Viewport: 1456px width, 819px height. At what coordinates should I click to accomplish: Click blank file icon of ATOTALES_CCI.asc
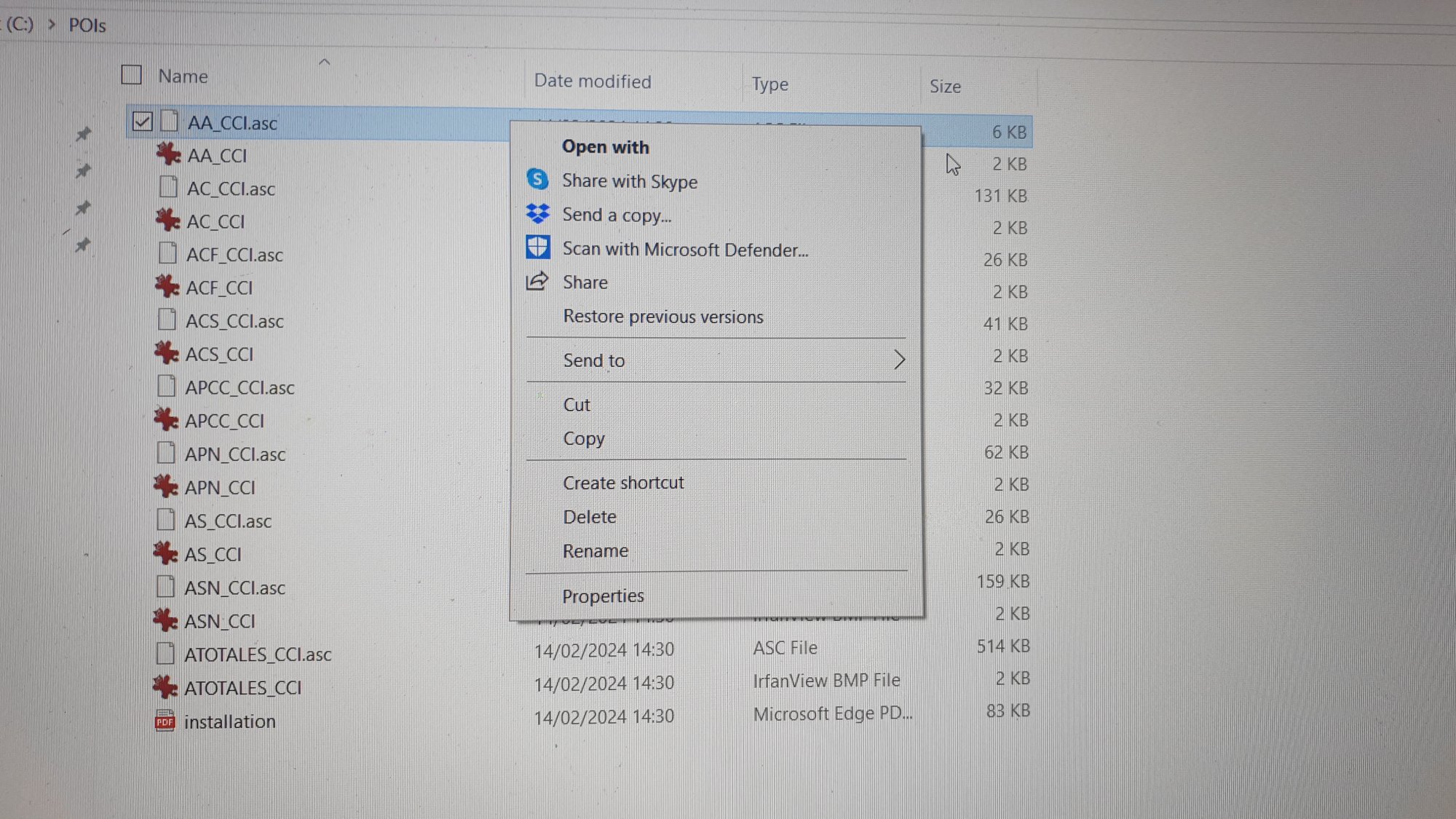click(166, 654)
